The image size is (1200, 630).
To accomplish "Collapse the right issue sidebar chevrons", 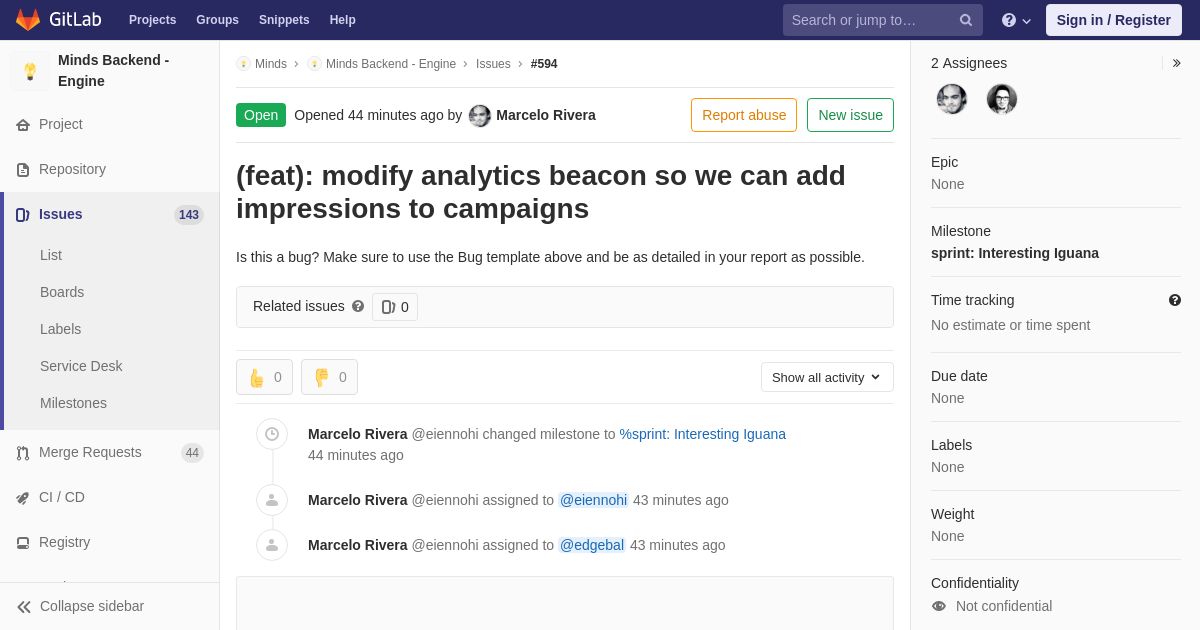I will coord(1177,63).
